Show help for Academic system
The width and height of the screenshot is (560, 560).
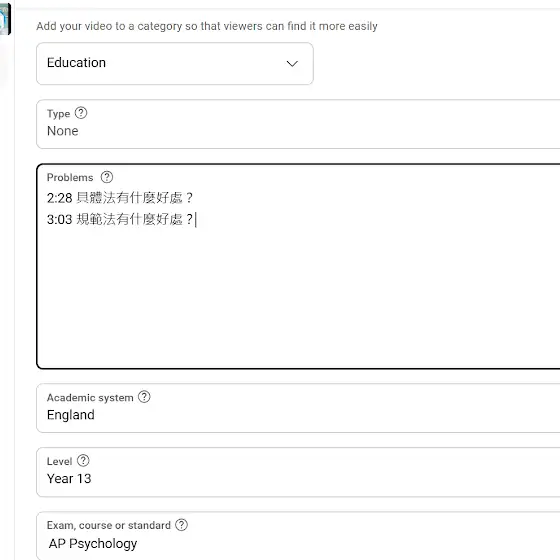(144, 397)
